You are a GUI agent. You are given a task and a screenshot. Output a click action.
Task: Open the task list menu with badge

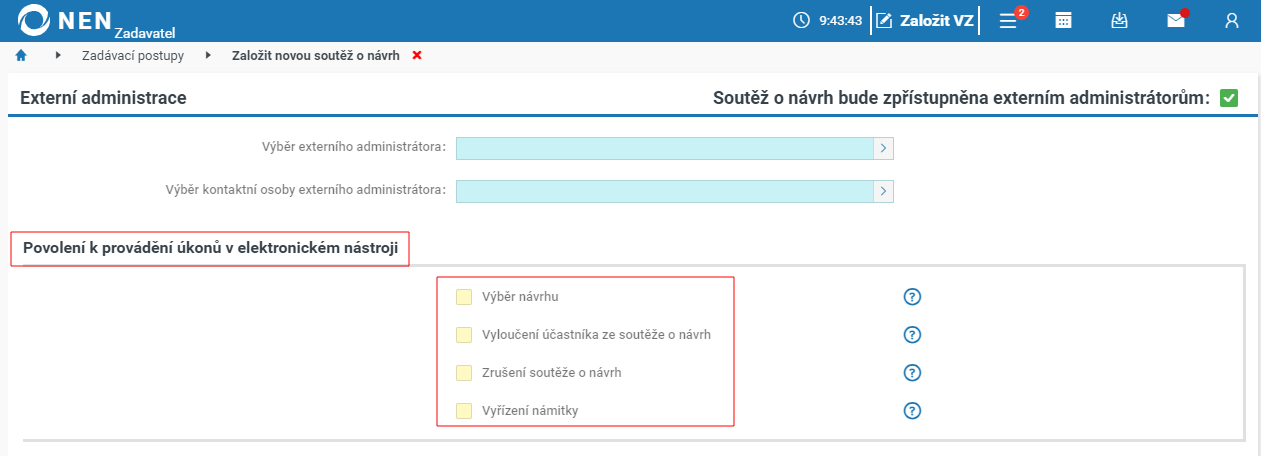(x=1009, y=20)
